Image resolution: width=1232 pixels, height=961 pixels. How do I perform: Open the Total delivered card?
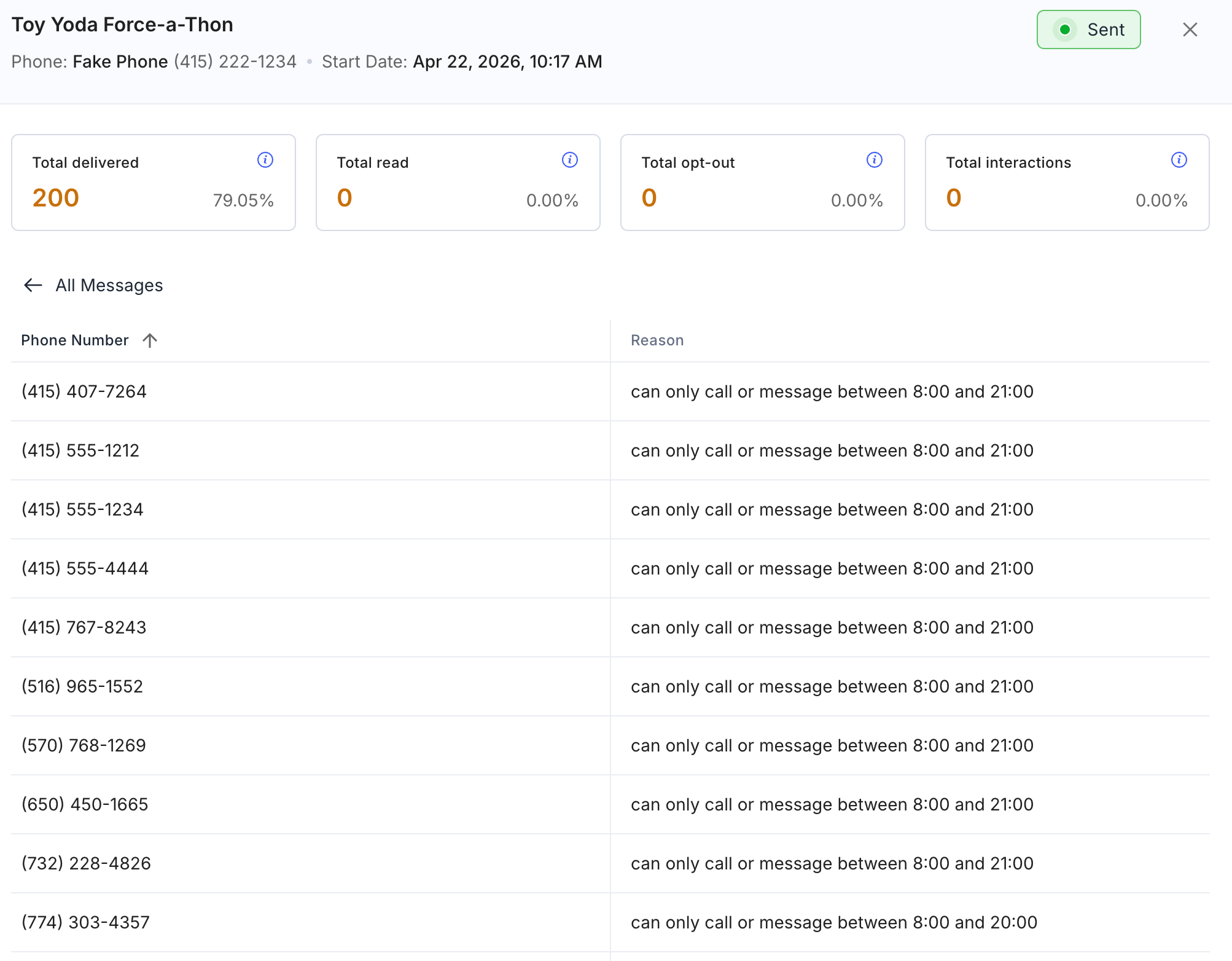(x=154, y=182)
